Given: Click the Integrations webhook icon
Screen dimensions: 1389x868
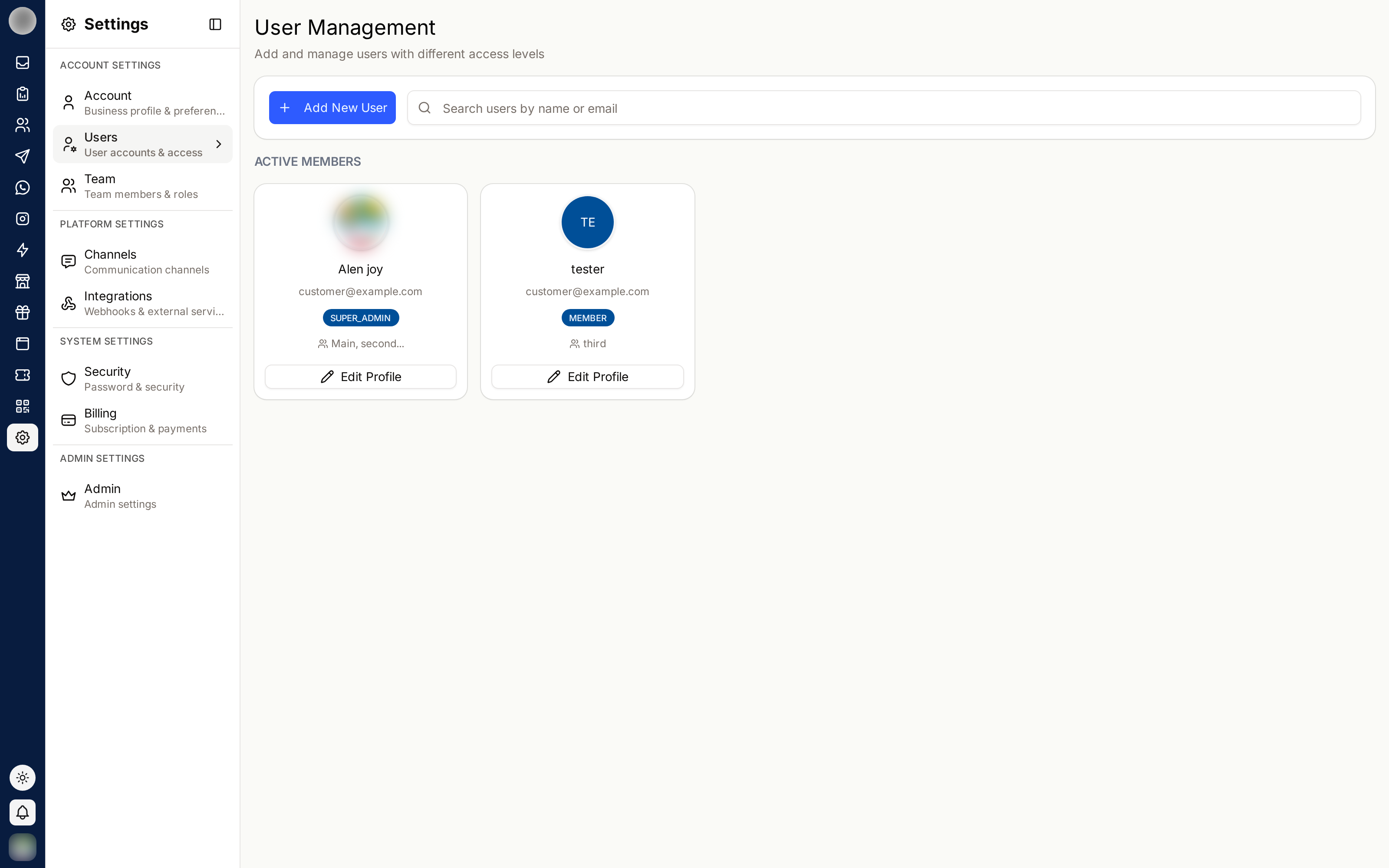Looking at the screenshot, I should click(x=68, y=303).
